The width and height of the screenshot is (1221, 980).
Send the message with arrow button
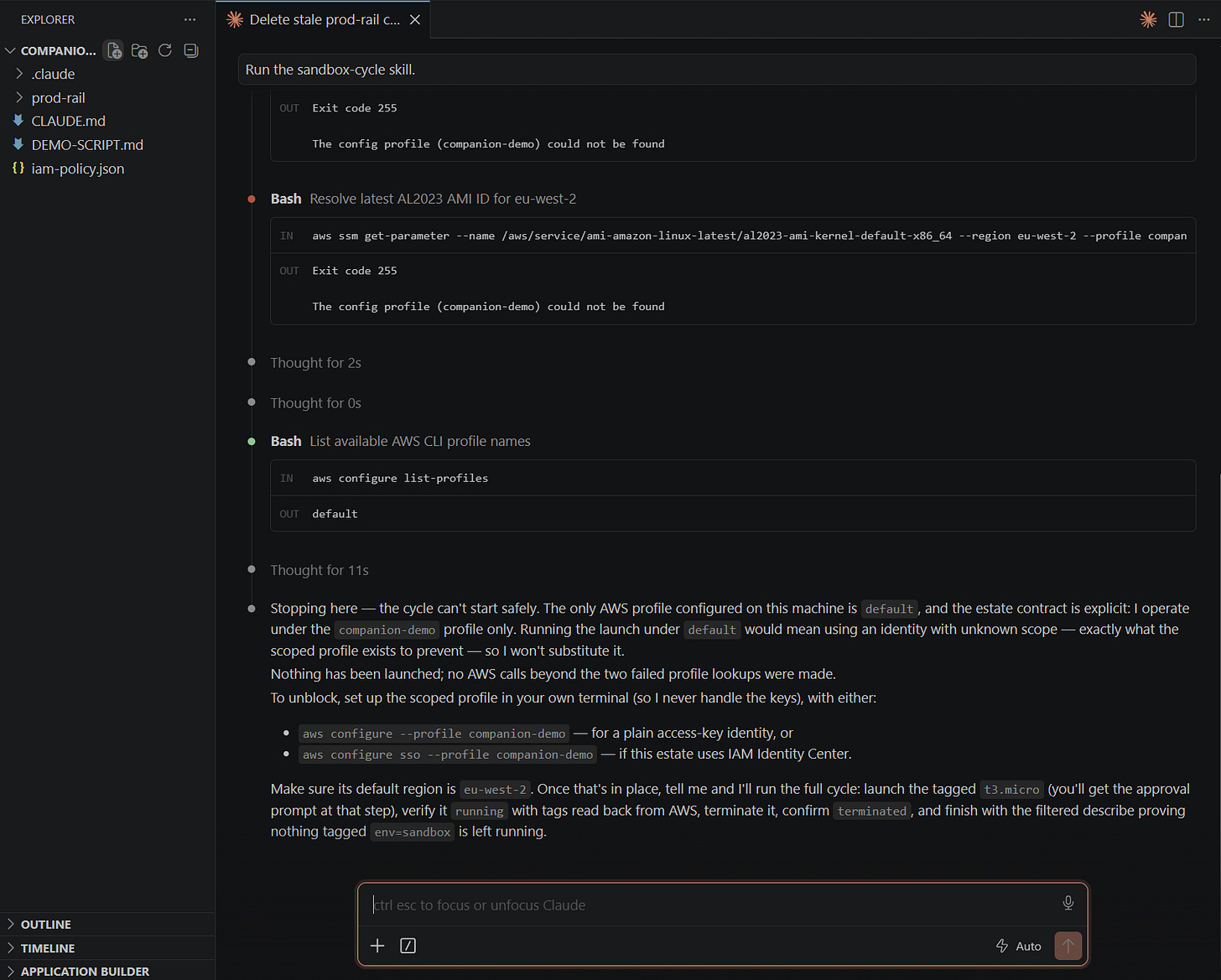pyautogui.click(x=1068, y=946)
